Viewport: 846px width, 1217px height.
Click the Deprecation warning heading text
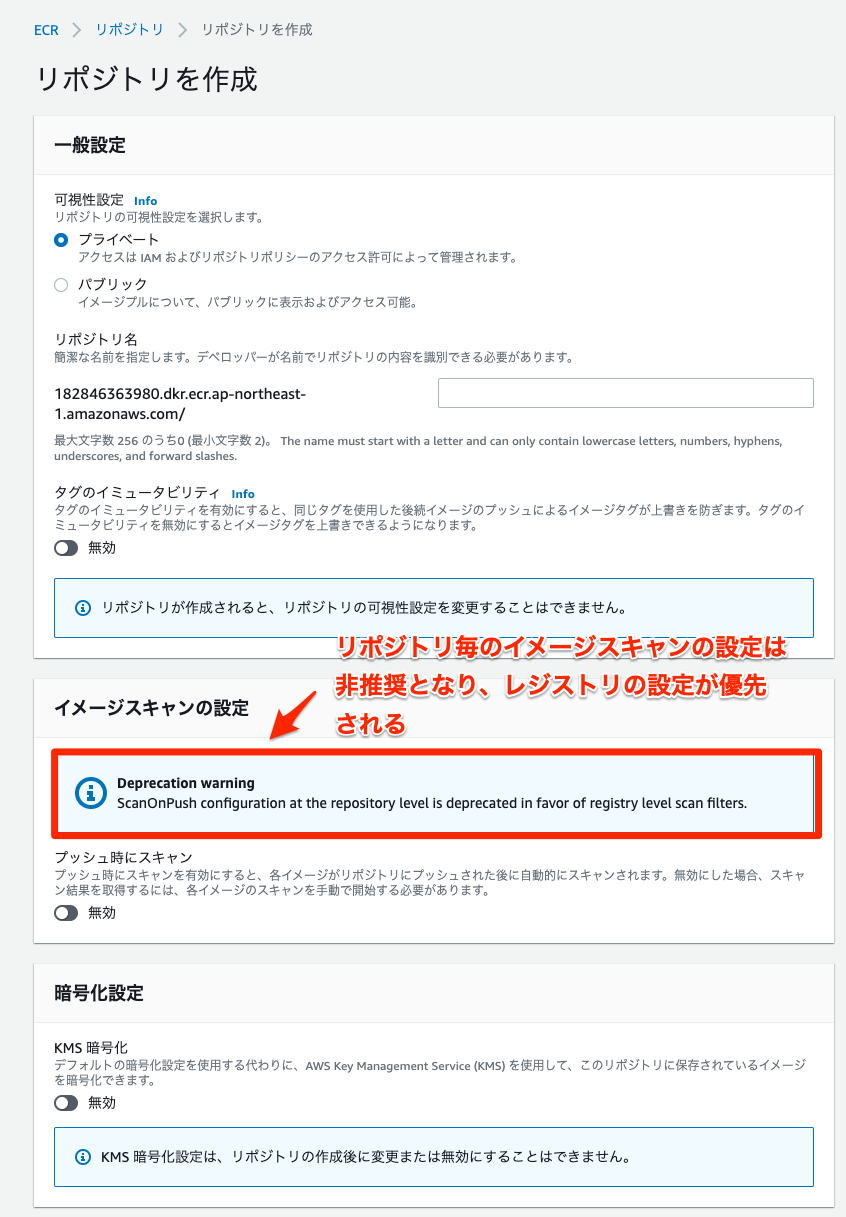(x=186, y=783)
